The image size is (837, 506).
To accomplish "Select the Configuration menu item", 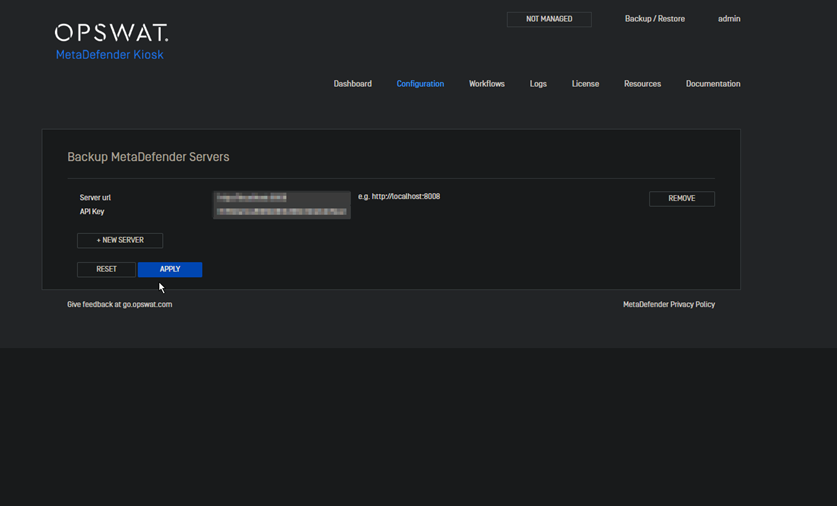I will [x=420, y=84].
